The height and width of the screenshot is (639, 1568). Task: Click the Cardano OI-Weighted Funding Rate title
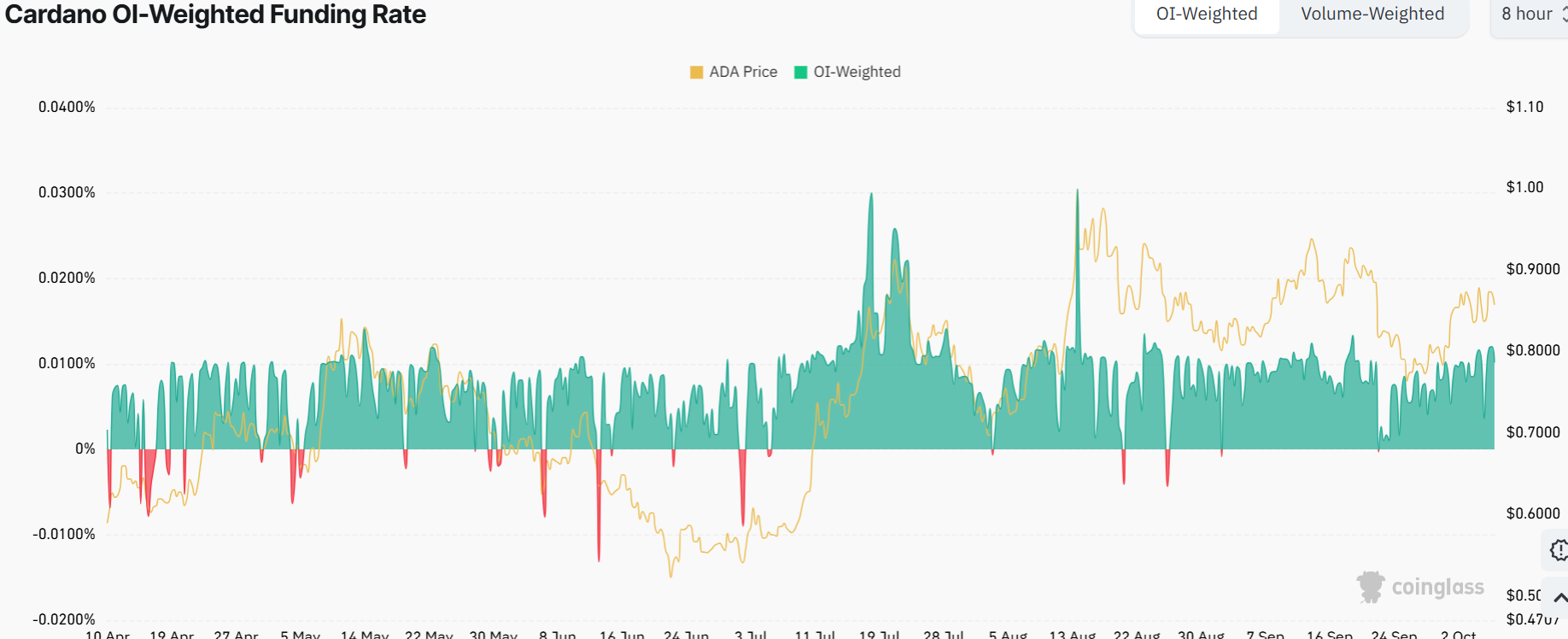[x=215, y=15]
